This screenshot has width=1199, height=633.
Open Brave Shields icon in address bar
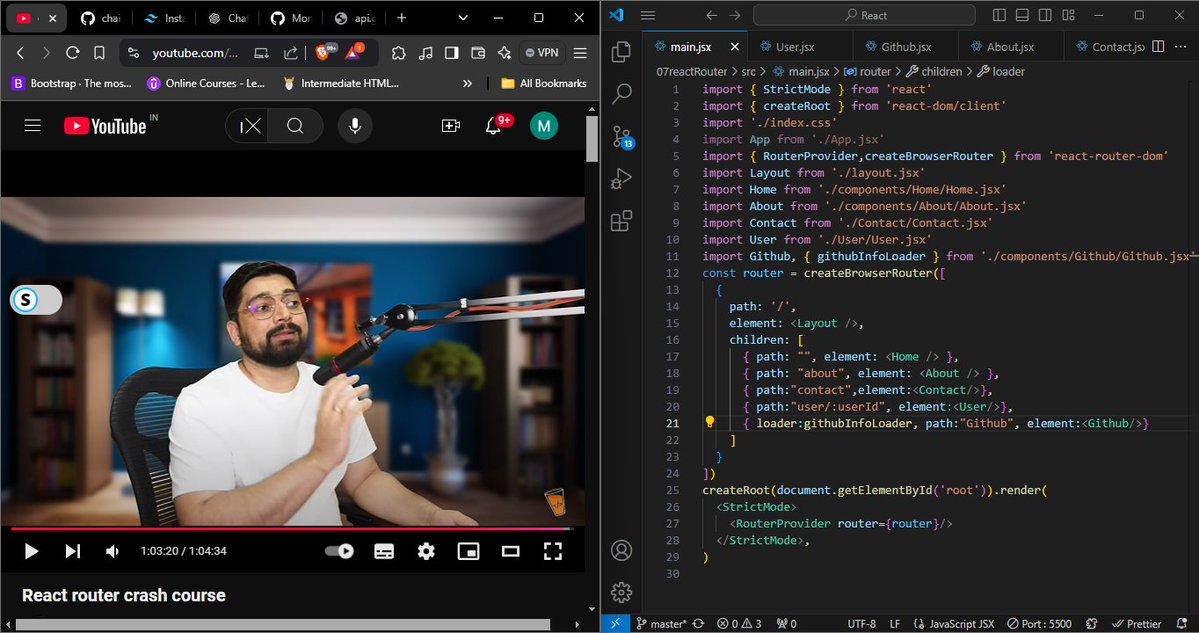click(325, 52)
